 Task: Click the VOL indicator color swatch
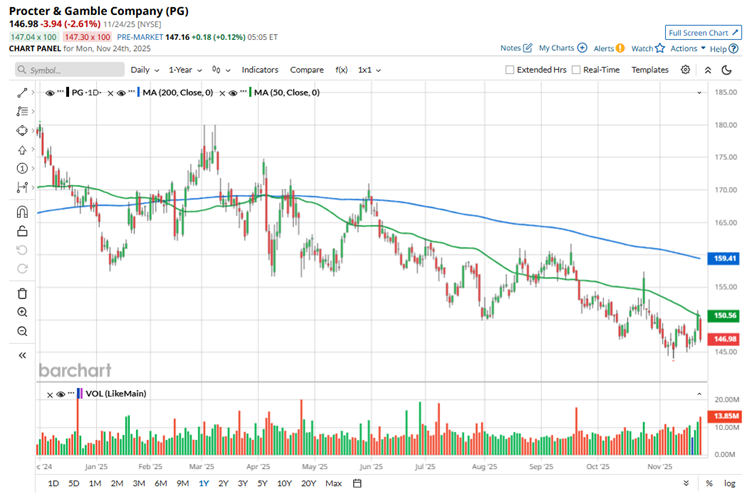click(x=80, y=394)
